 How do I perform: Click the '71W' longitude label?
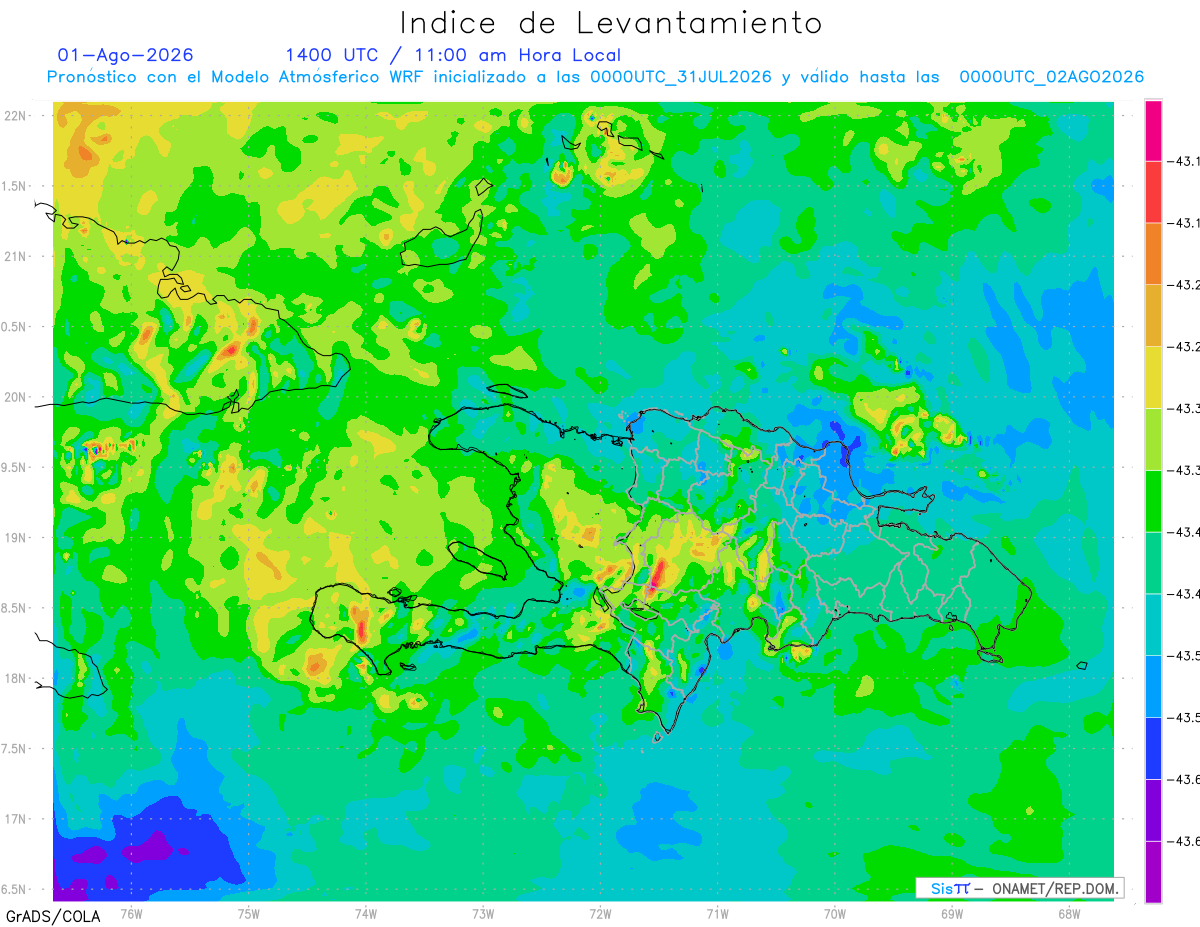tap(717, 913)
